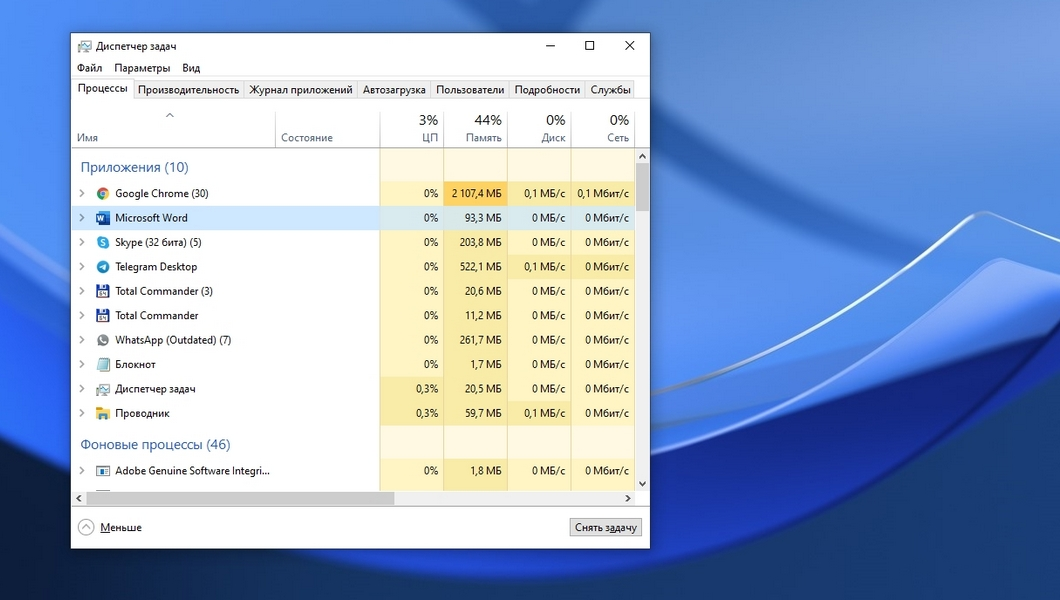Click icon of Total Commander without count

point(103,316)
